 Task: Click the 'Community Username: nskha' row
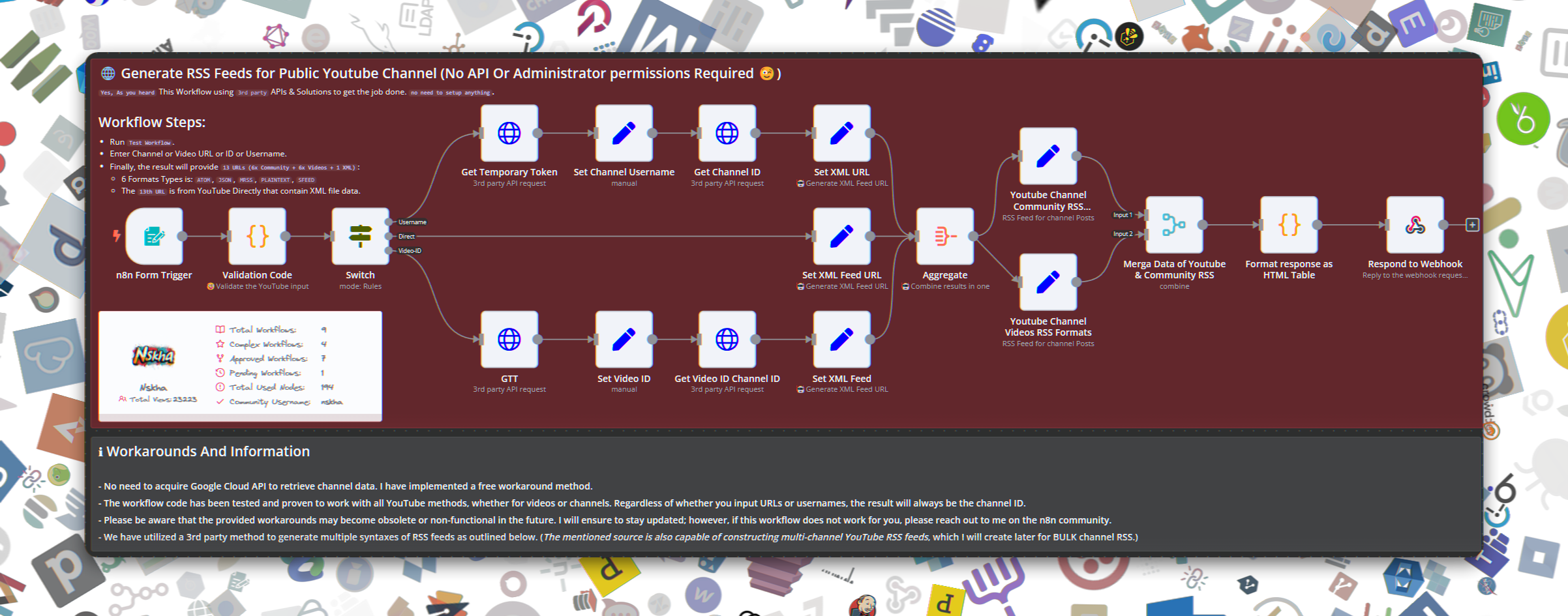tap(279, 402)
